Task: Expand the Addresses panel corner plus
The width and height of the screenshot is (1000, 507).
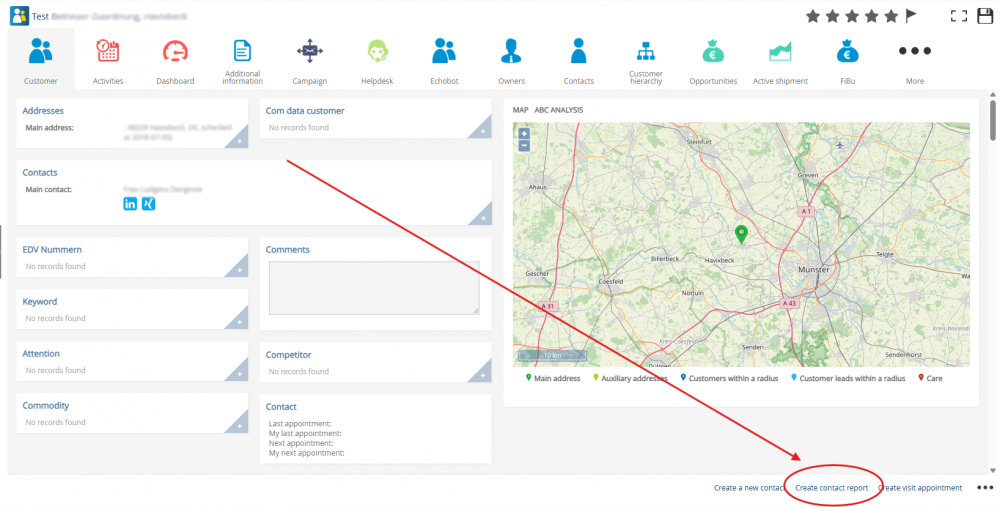Action: click(240, 142)
